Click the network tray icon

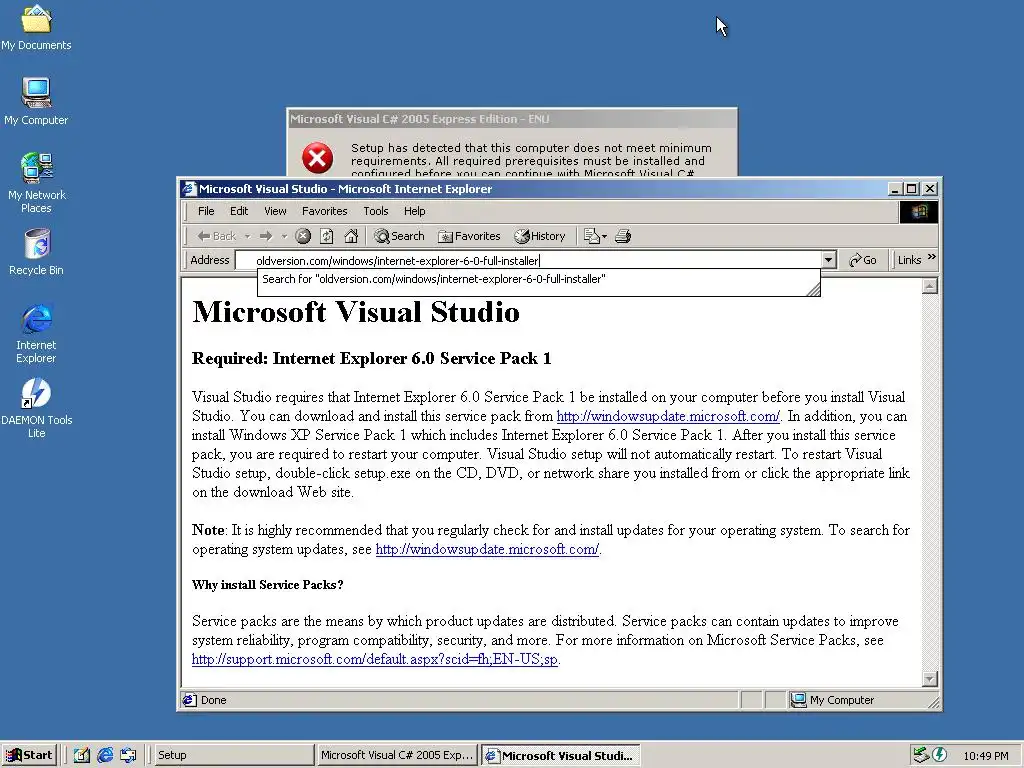[921, 755]
